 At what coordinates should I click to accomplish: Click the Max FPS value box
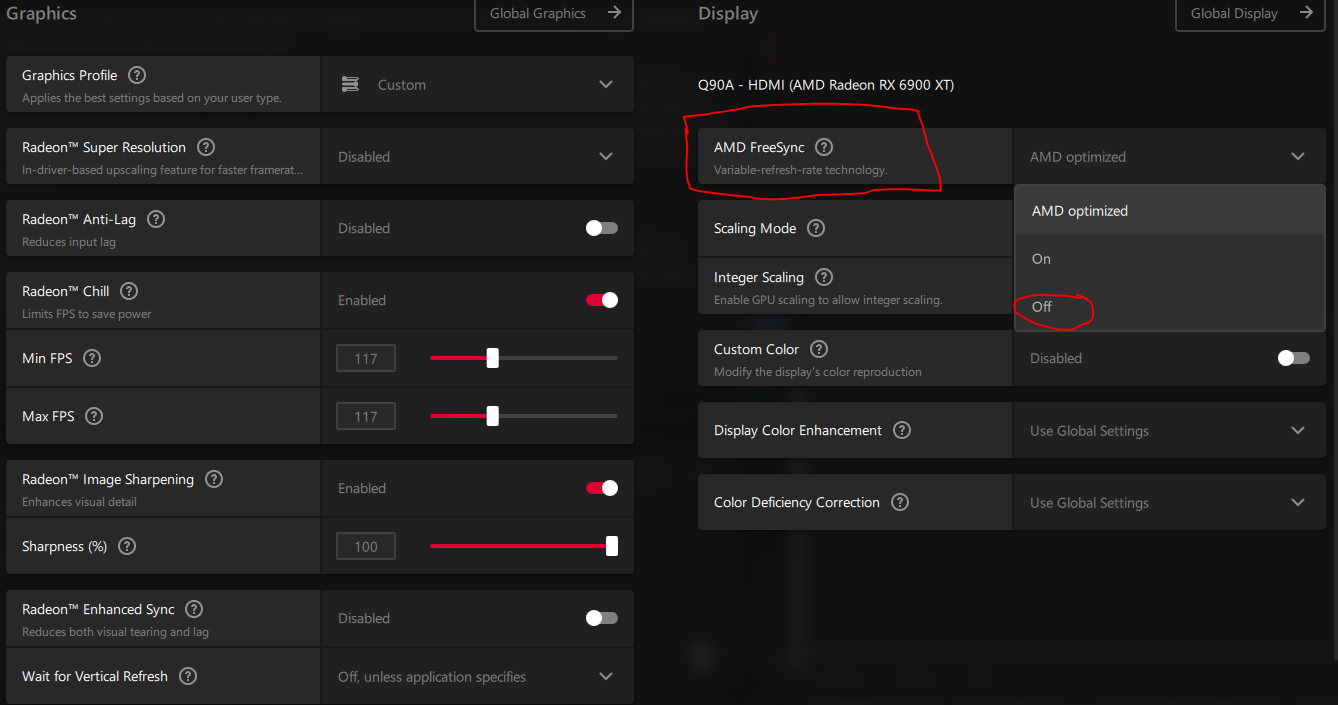pos(366,416)
